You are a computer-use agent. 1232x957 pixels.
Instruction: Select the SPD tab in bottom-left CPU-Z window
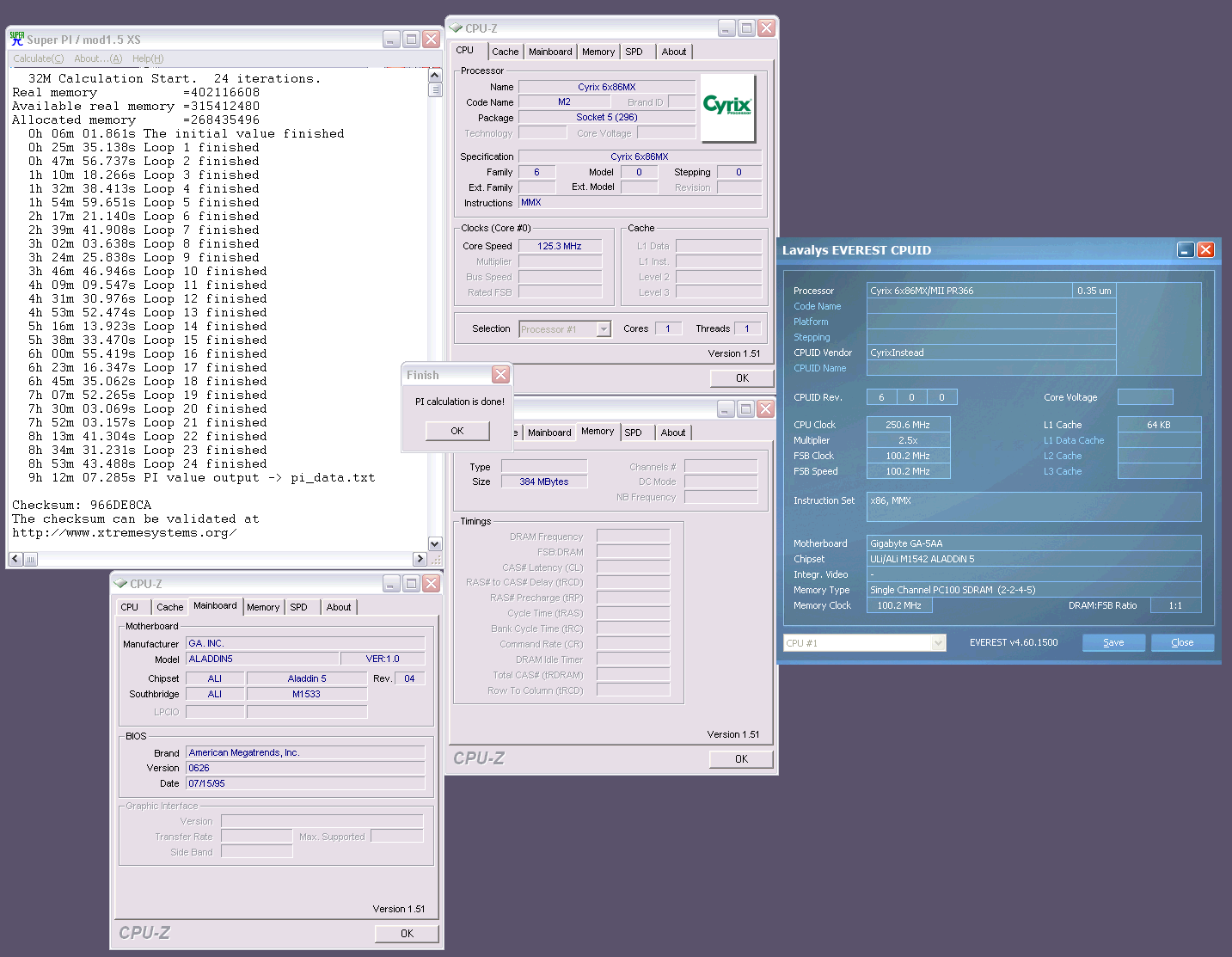pos(298,607)
